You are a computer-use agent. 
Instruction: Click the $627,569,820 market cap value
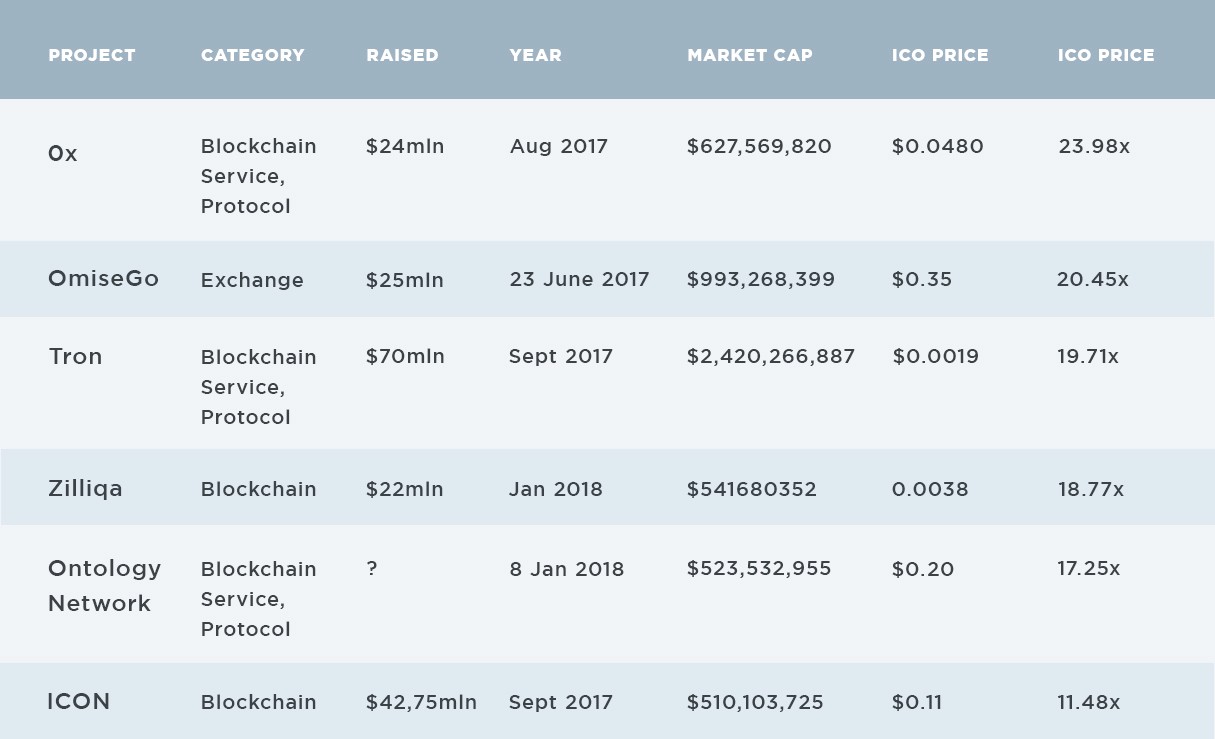point(759,147)
